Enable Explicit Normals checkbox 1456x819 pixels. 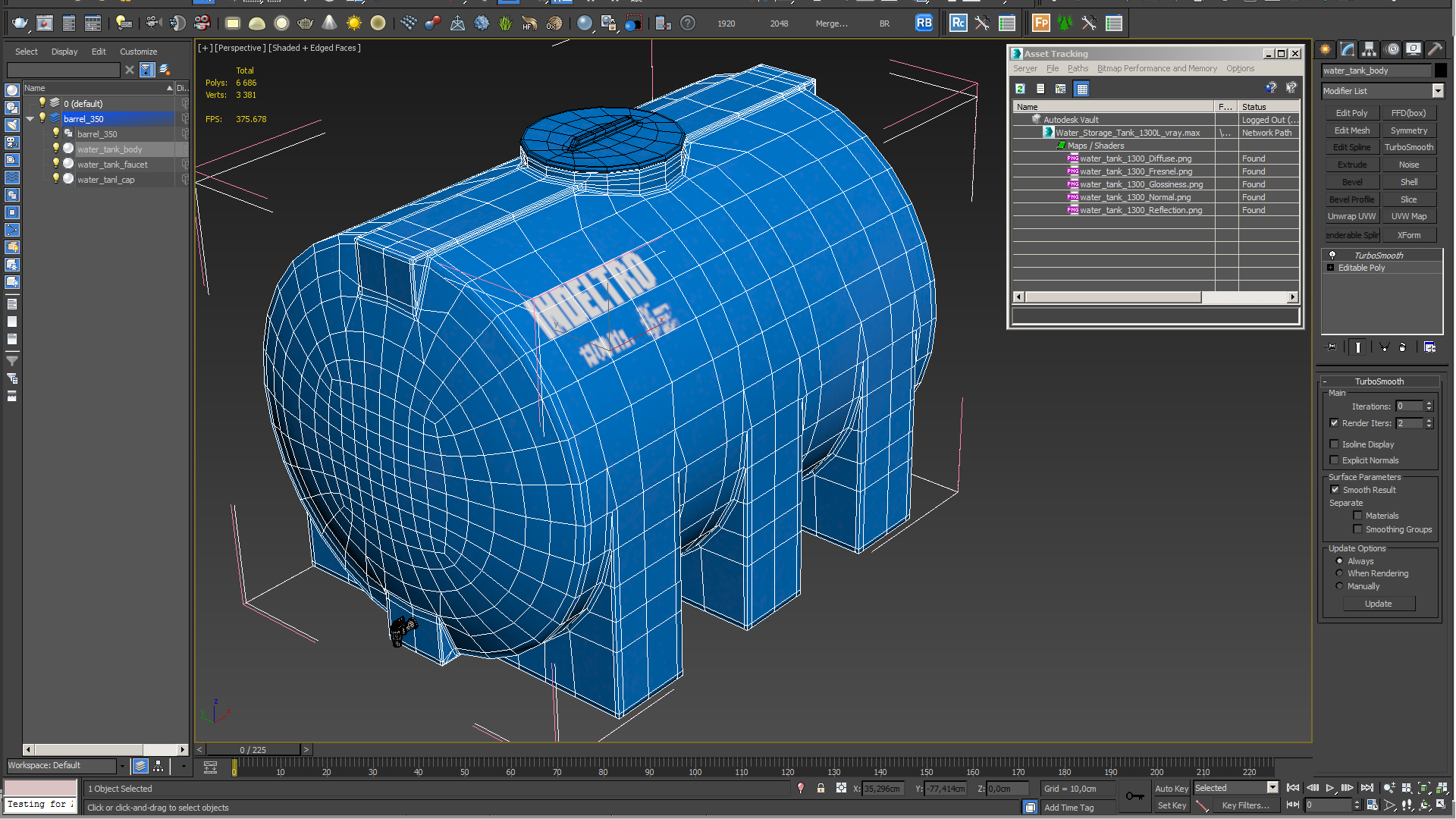click(x=1334, y=460)
